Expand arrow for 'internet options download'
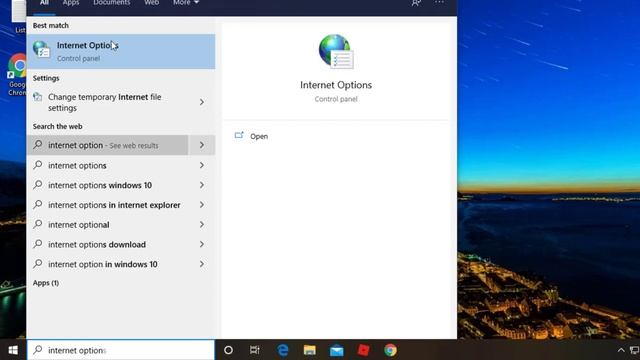This screenshot has width=640, height=360. pyautogui.click(x=202, y=244)
